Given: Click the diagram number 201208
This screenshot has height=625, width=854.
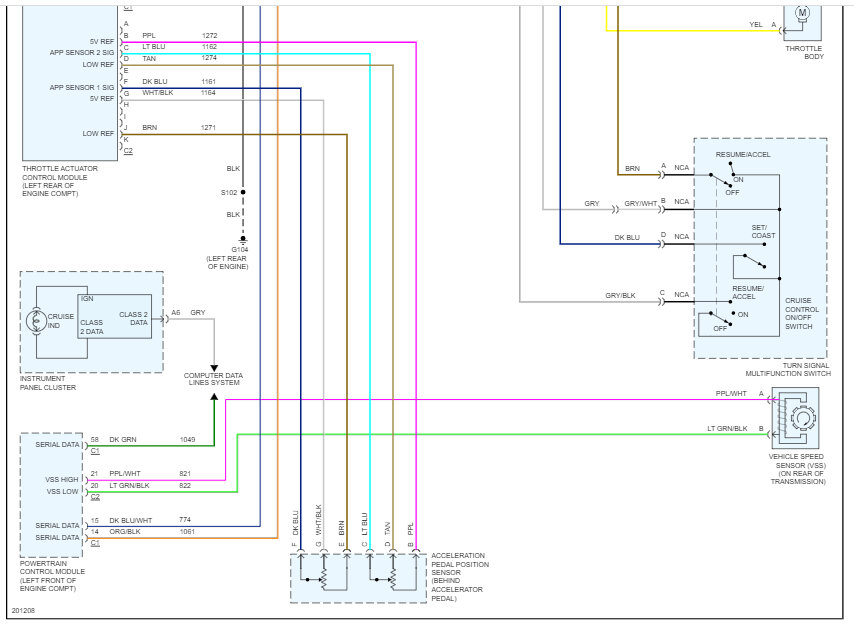Looking at the screenshot, I should pyautogui.click(x=23, y=610).
